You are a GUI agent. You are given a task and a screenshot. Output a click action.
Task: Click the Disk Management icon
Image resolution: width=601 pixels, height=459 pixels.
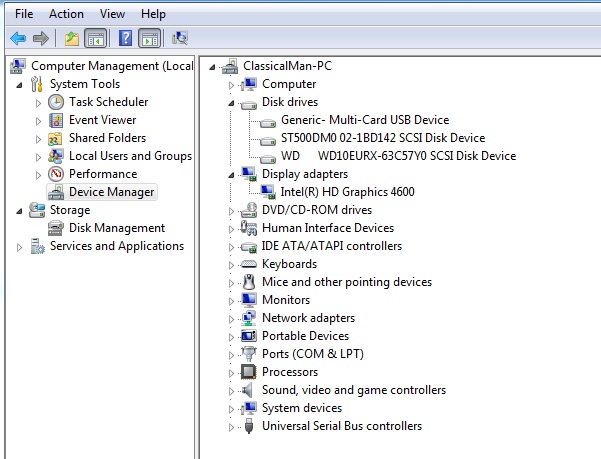click(x=56, y=228)
